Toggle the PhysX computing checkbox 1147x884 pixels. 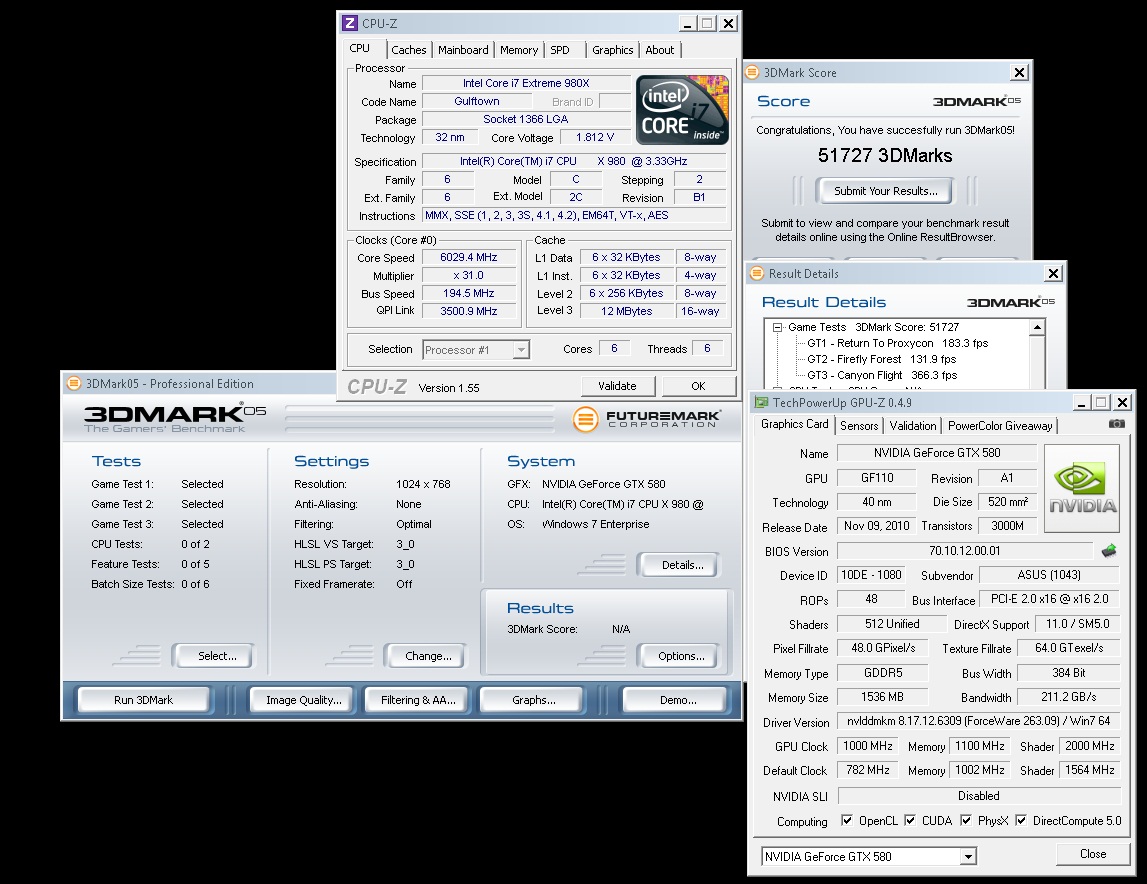coord(966,821)
